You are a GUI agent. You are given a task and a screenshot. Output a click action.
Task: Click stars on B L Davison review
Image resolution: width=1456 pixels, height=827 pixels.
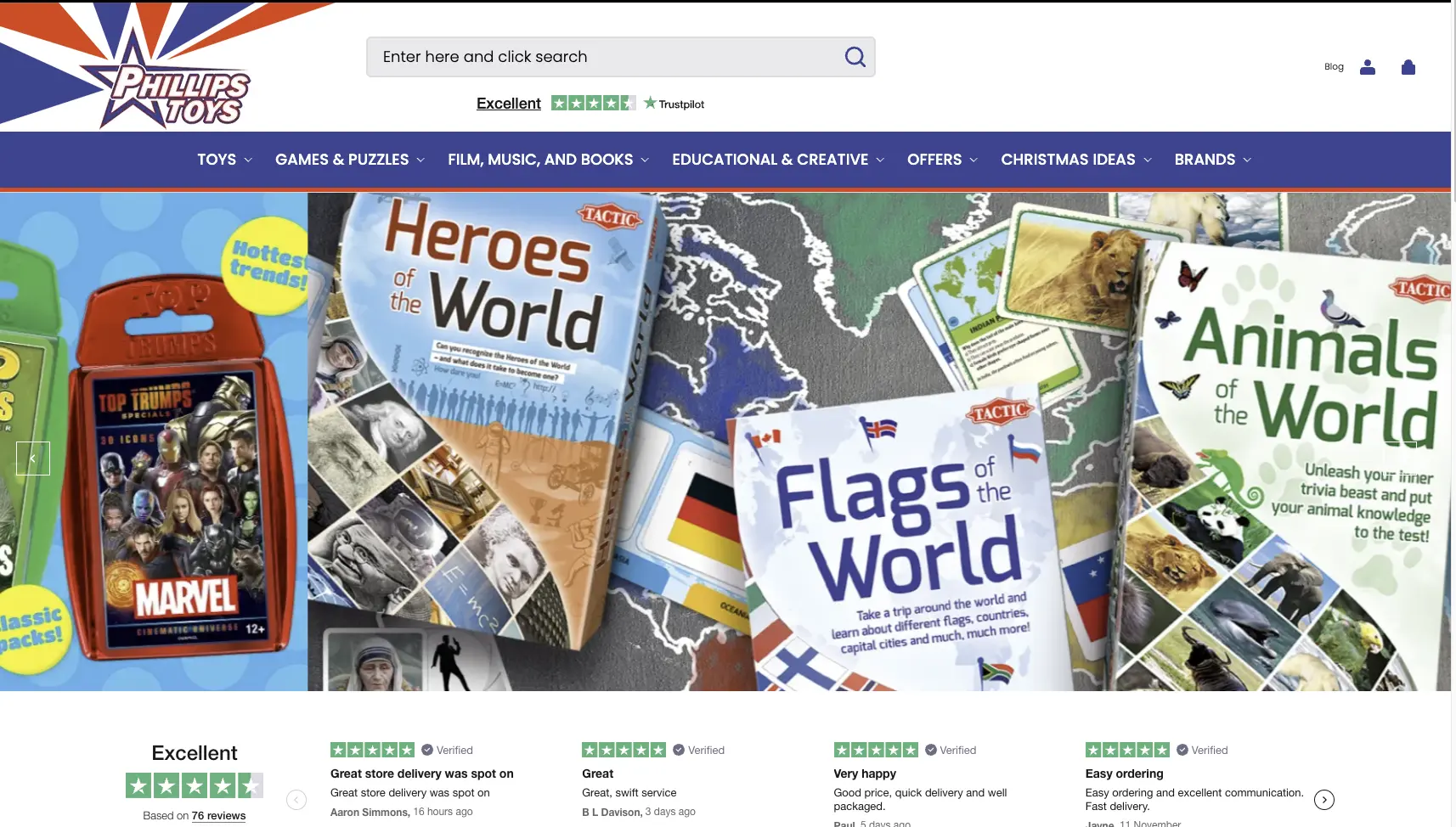click(x=624, y=750)
